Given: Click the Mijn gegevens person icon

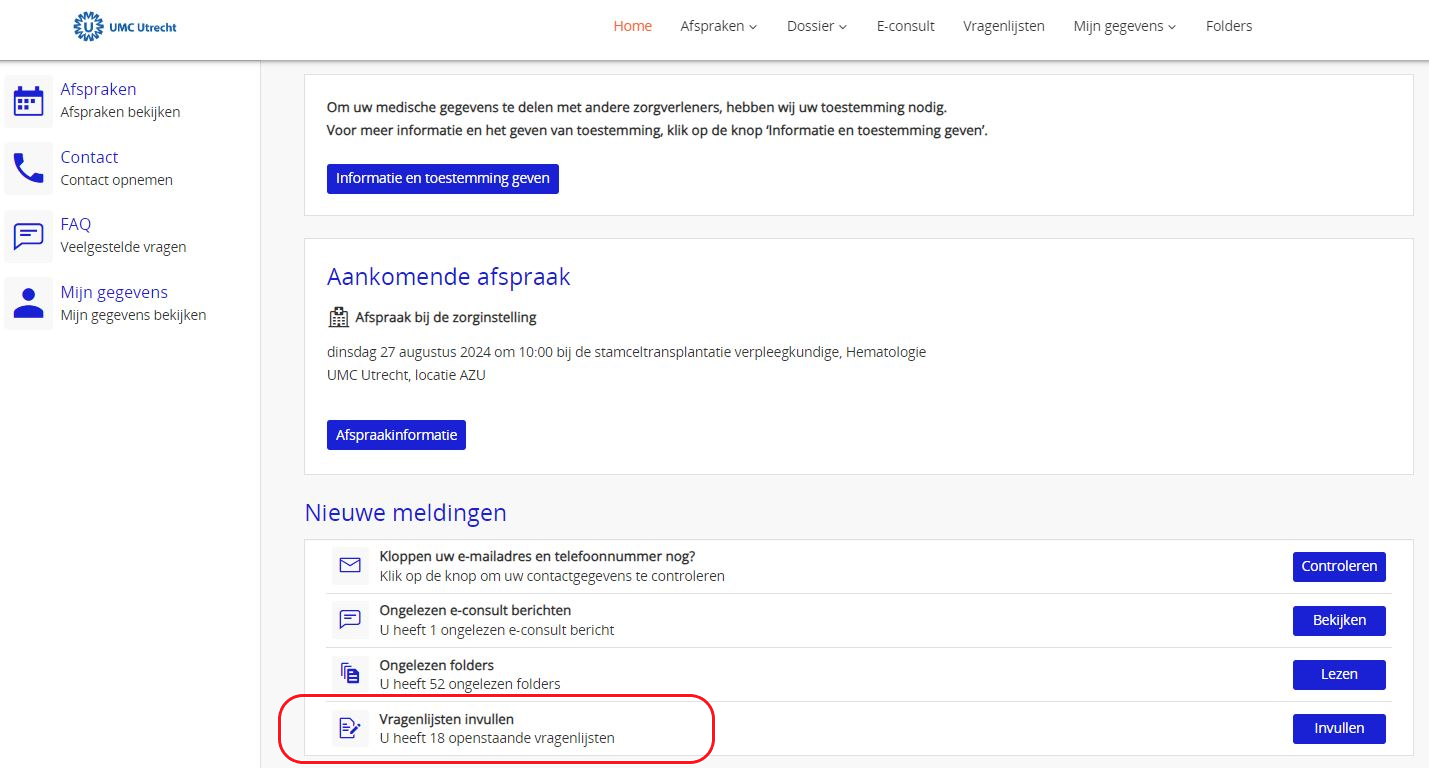Looking at the screenshot, I should click(x=28, y=303).
